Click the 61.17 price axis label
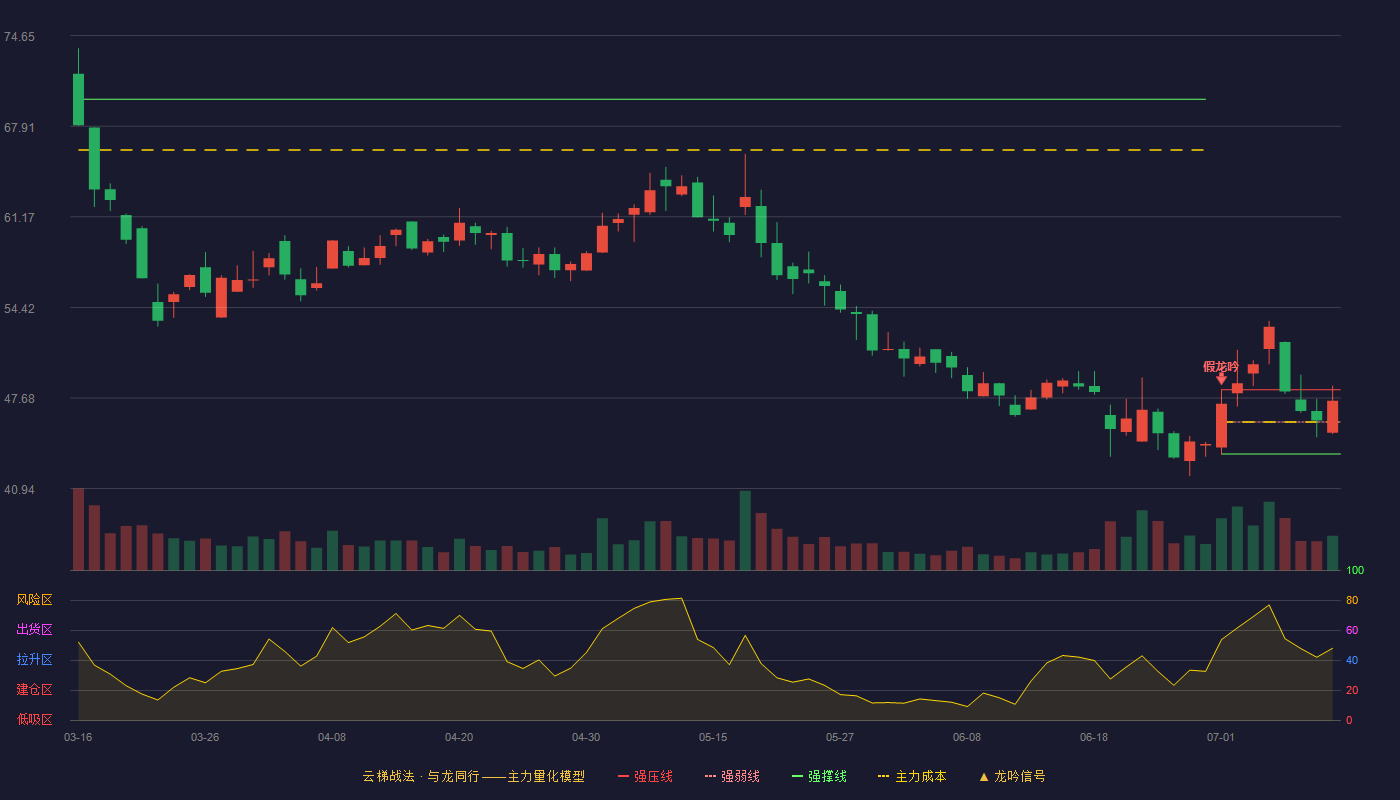 click(x=19, y=218)
